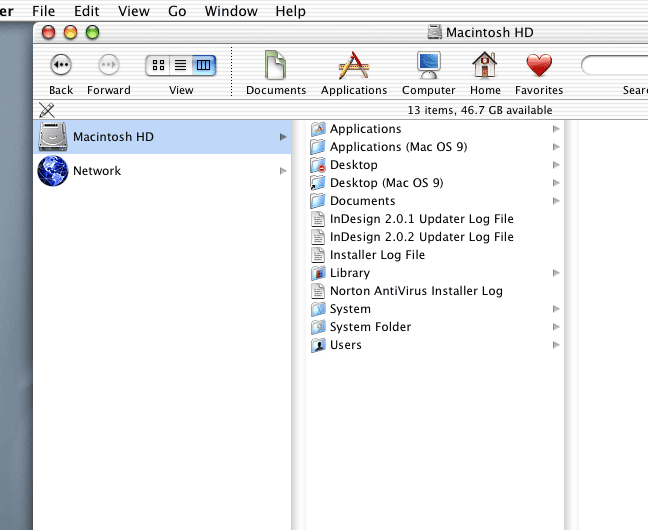Go to Home via house icon
648x530 pixels.
pyautogui.click(x=485, y=65)
